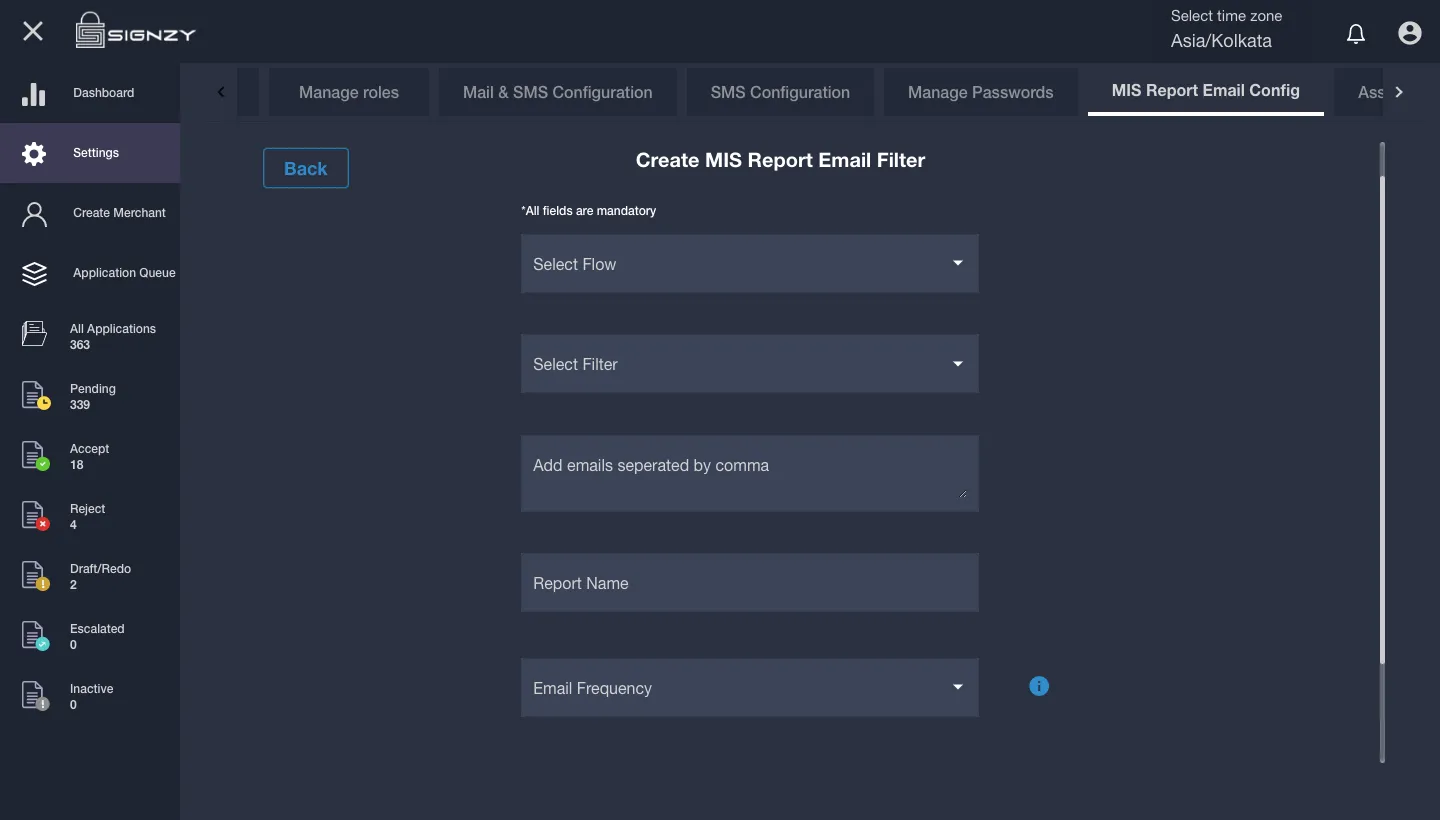Open the Email Frequency dropdown
Screen dimensions: 1440x820
[749, 688]
